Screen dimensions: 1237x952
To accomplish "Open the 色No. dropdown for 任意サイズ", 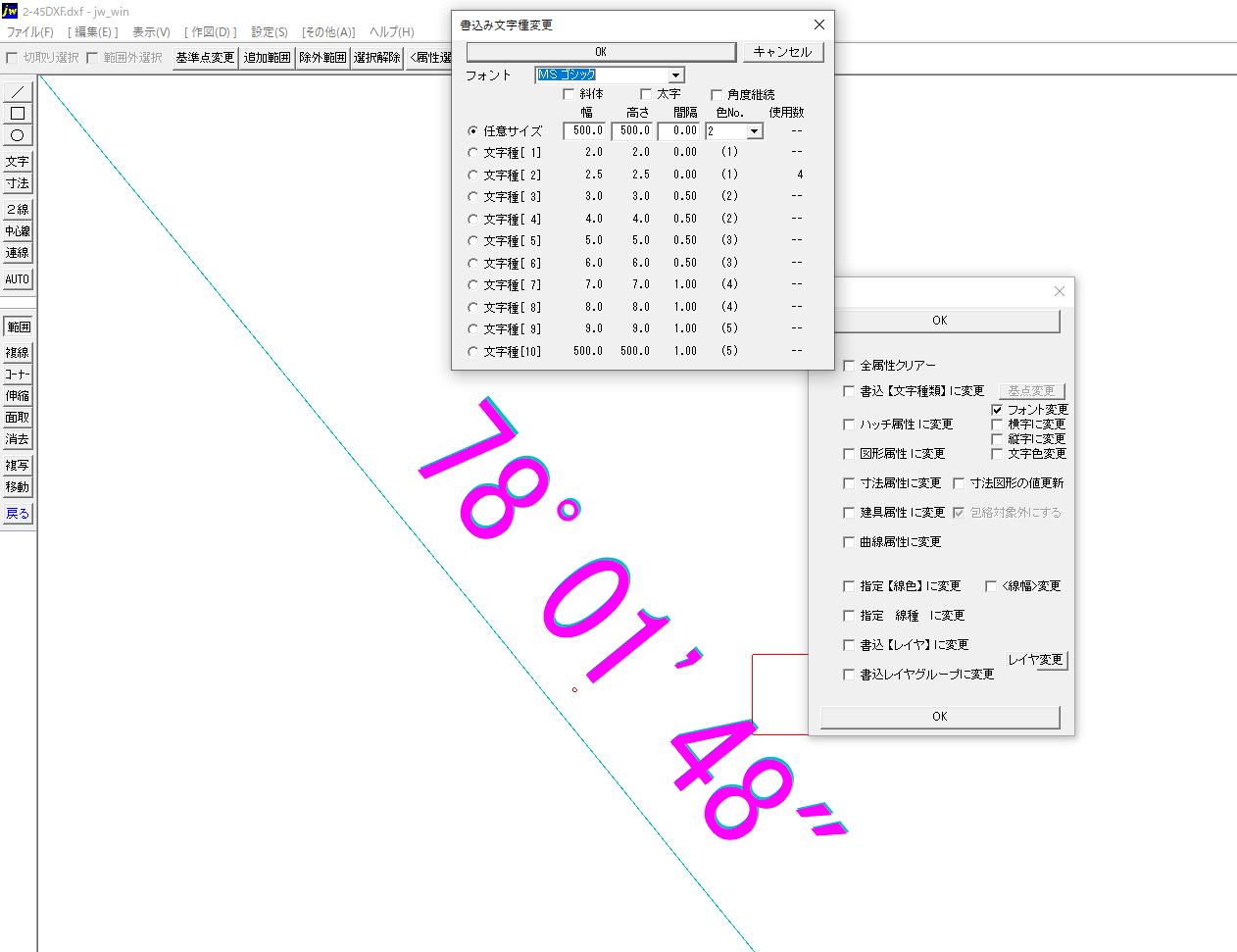I will [754, 131].
